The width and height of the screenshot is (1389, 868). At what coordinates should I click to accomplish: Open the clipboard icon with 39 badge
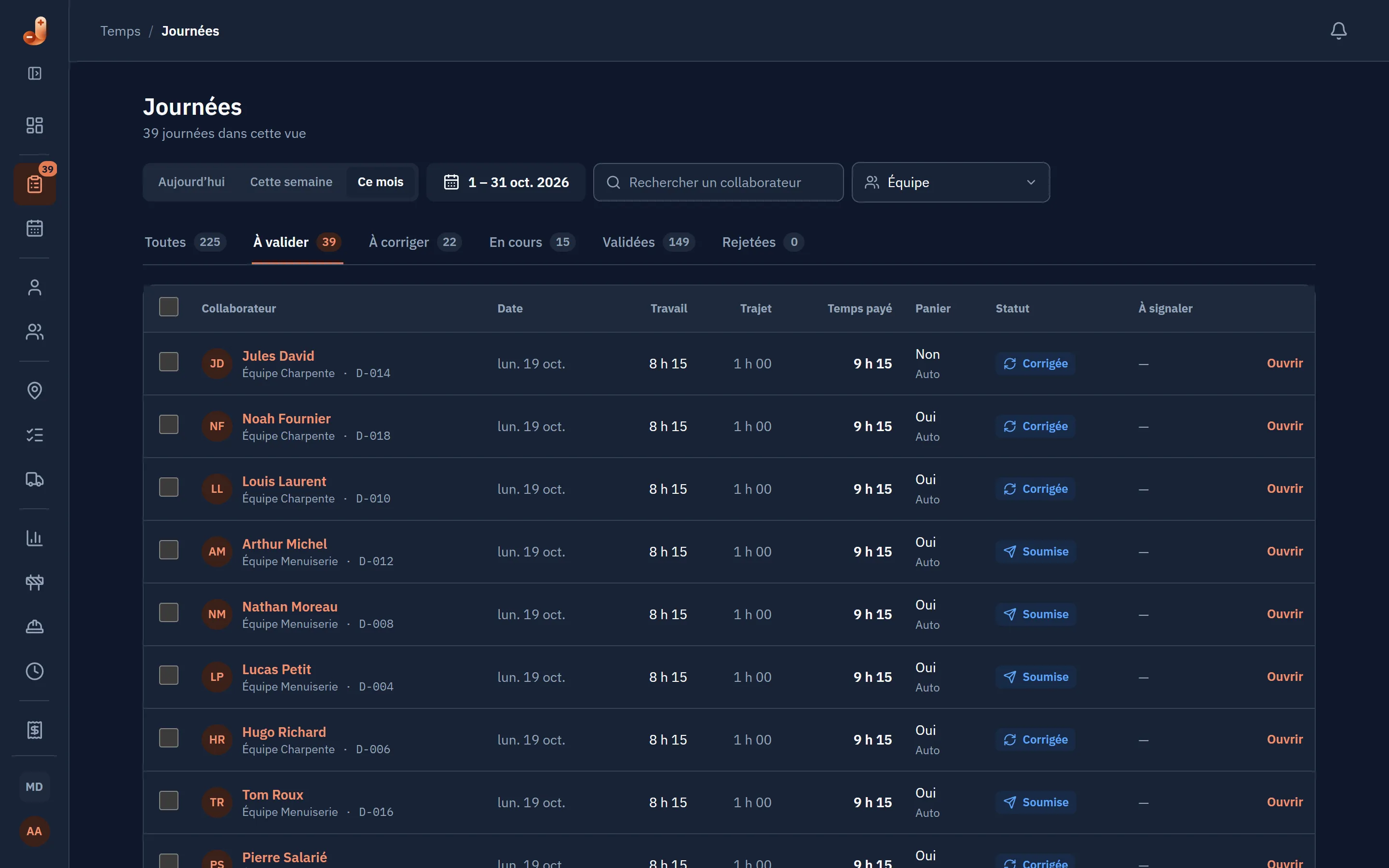click(x=34, y=184)
